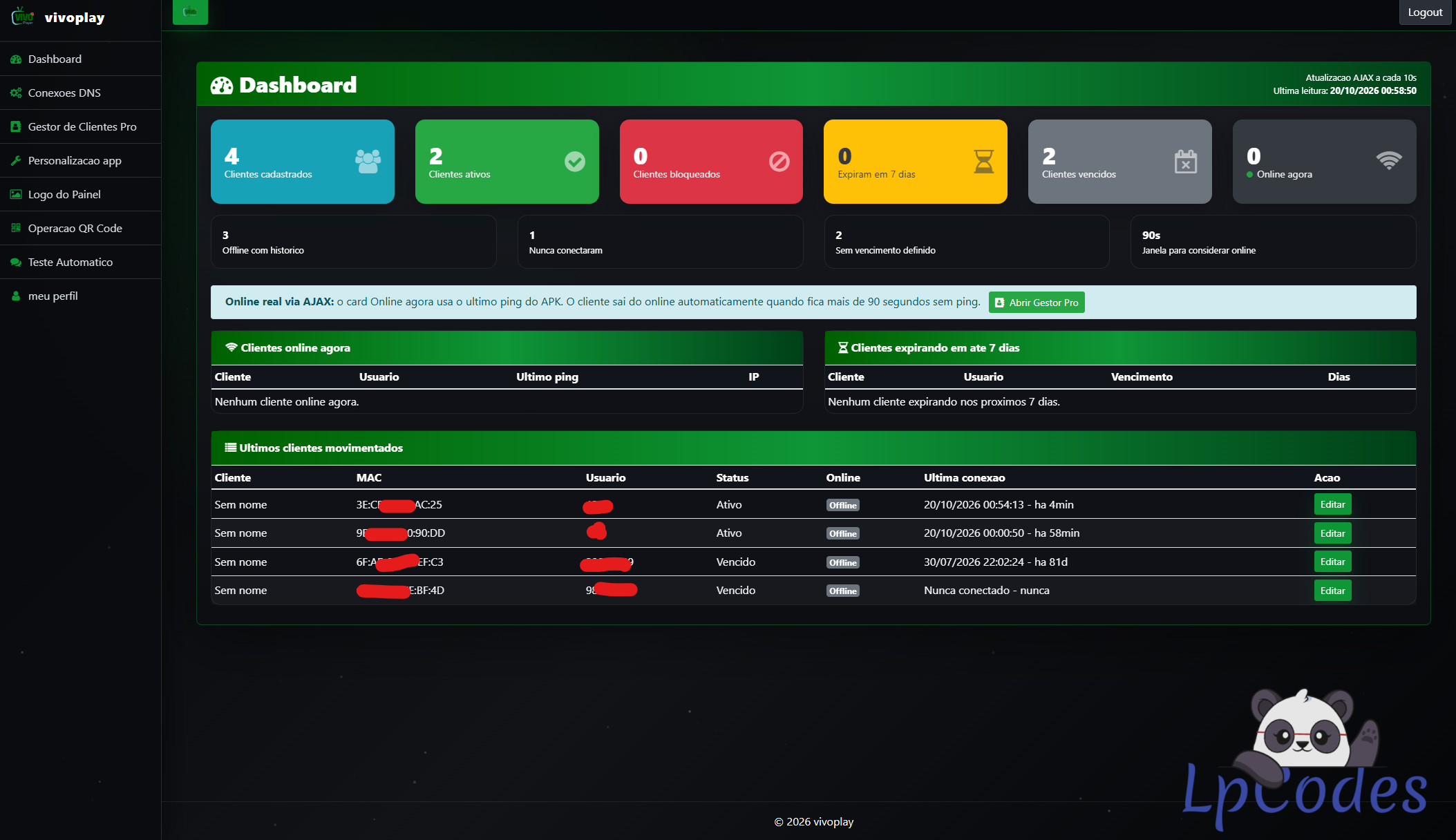Screen dimensions: 1456x840
Task: Open Operacao QR Code page
Action: [80, 229]
